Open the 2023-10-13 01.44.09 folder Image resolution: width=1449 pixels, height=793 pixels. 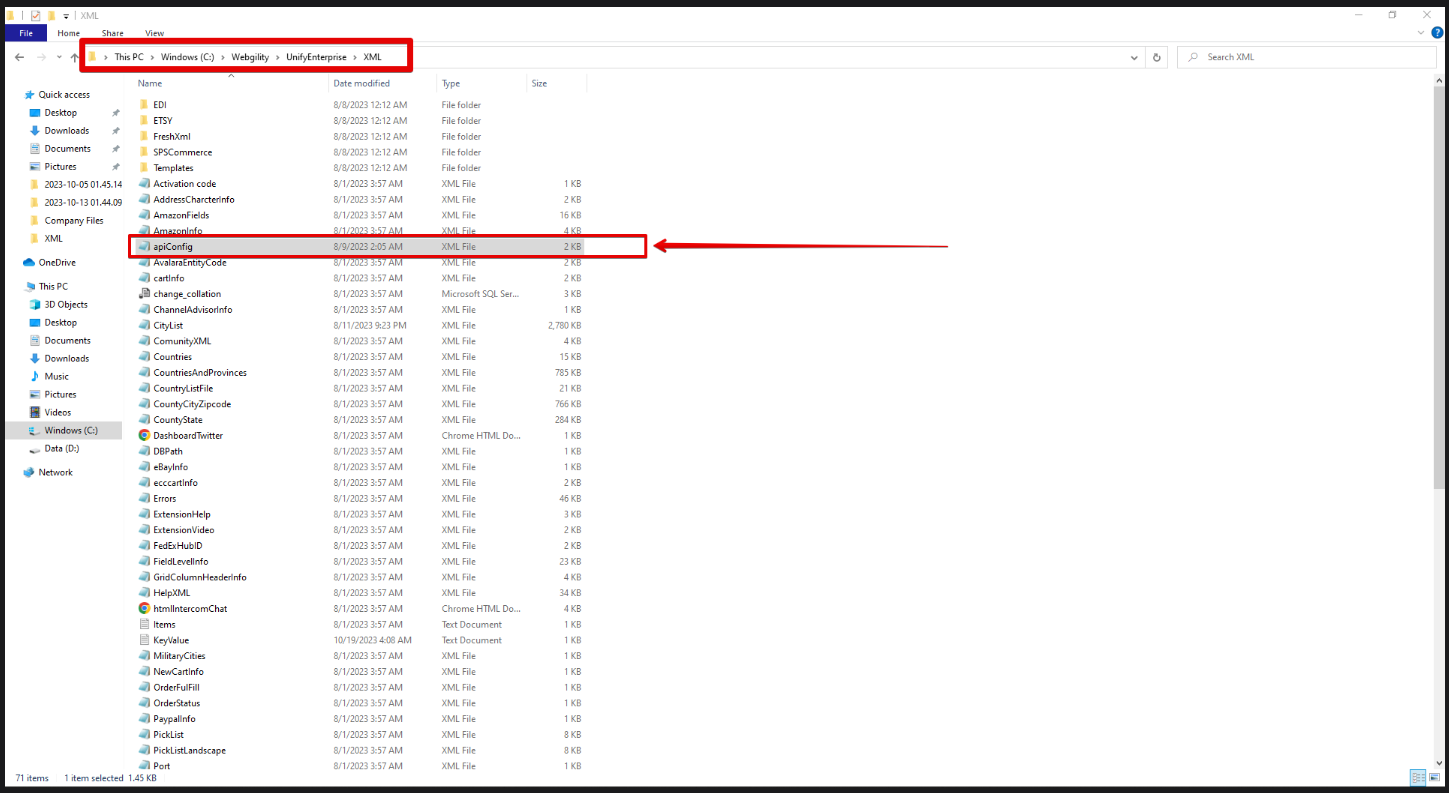tap(76, 203)
